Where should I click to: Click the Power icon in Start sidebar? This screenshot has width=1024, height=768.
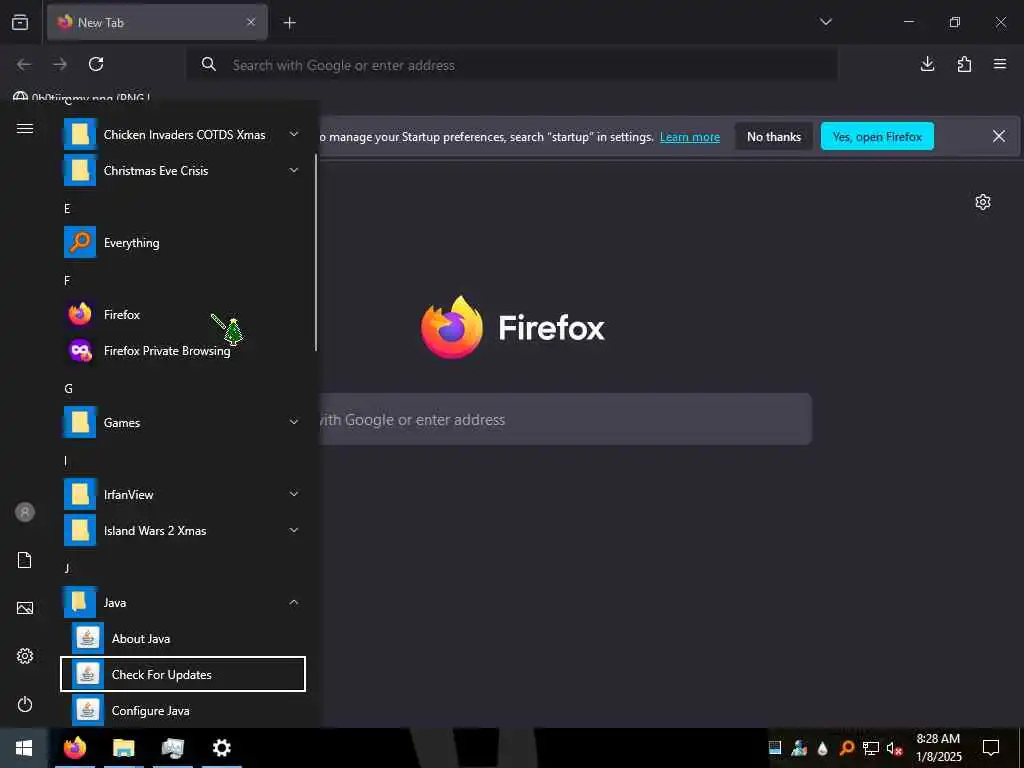[25, 704]
